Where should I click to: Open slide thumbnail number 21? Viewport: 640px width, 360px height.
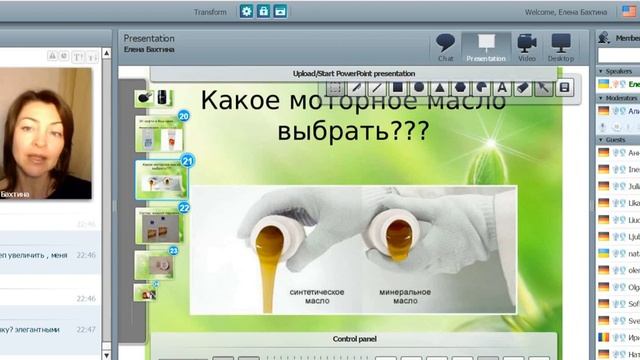coord(161,180)
